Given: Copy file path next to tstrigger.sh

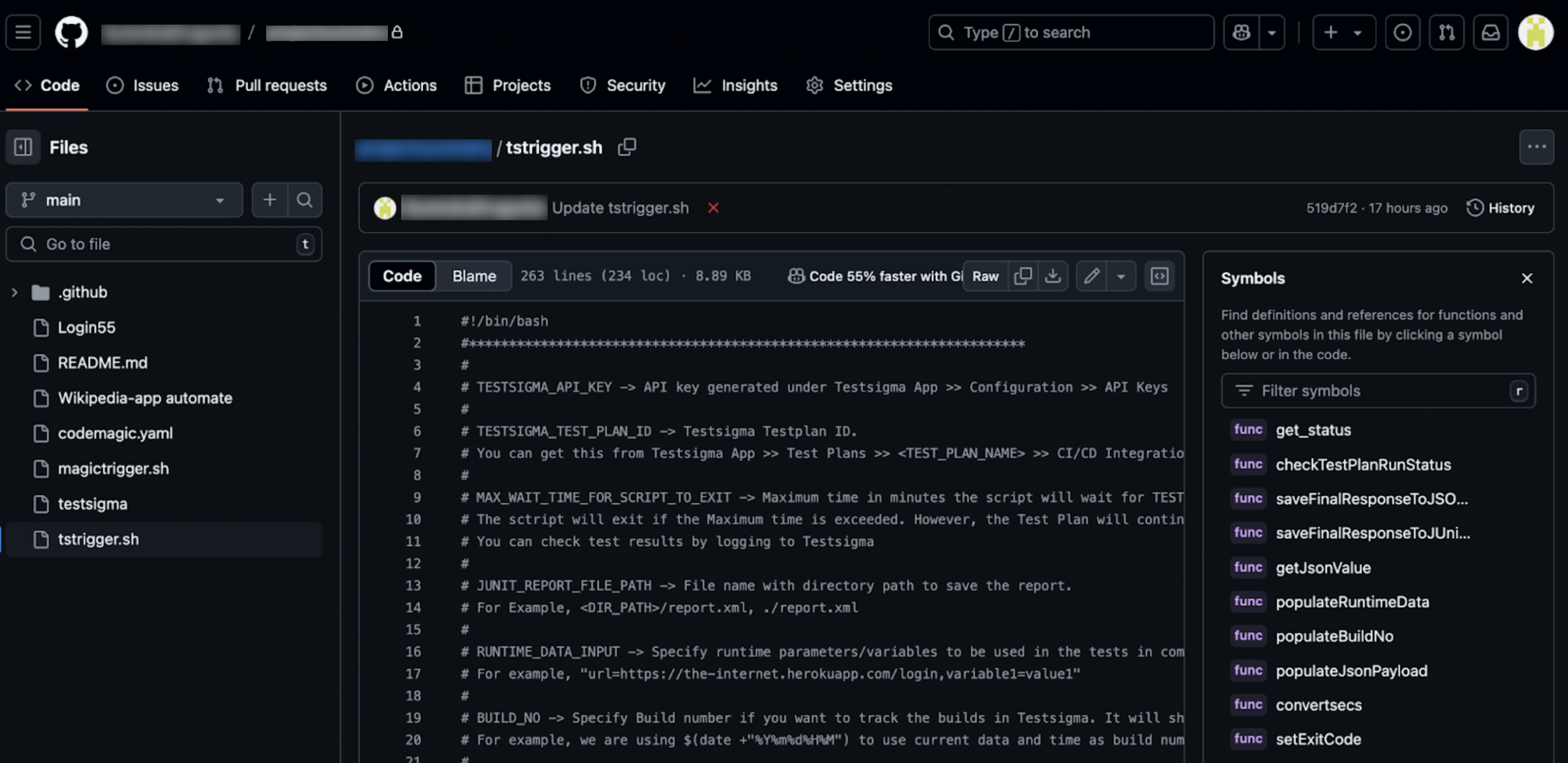Looking at the screenshot, I should coord(626,147).
